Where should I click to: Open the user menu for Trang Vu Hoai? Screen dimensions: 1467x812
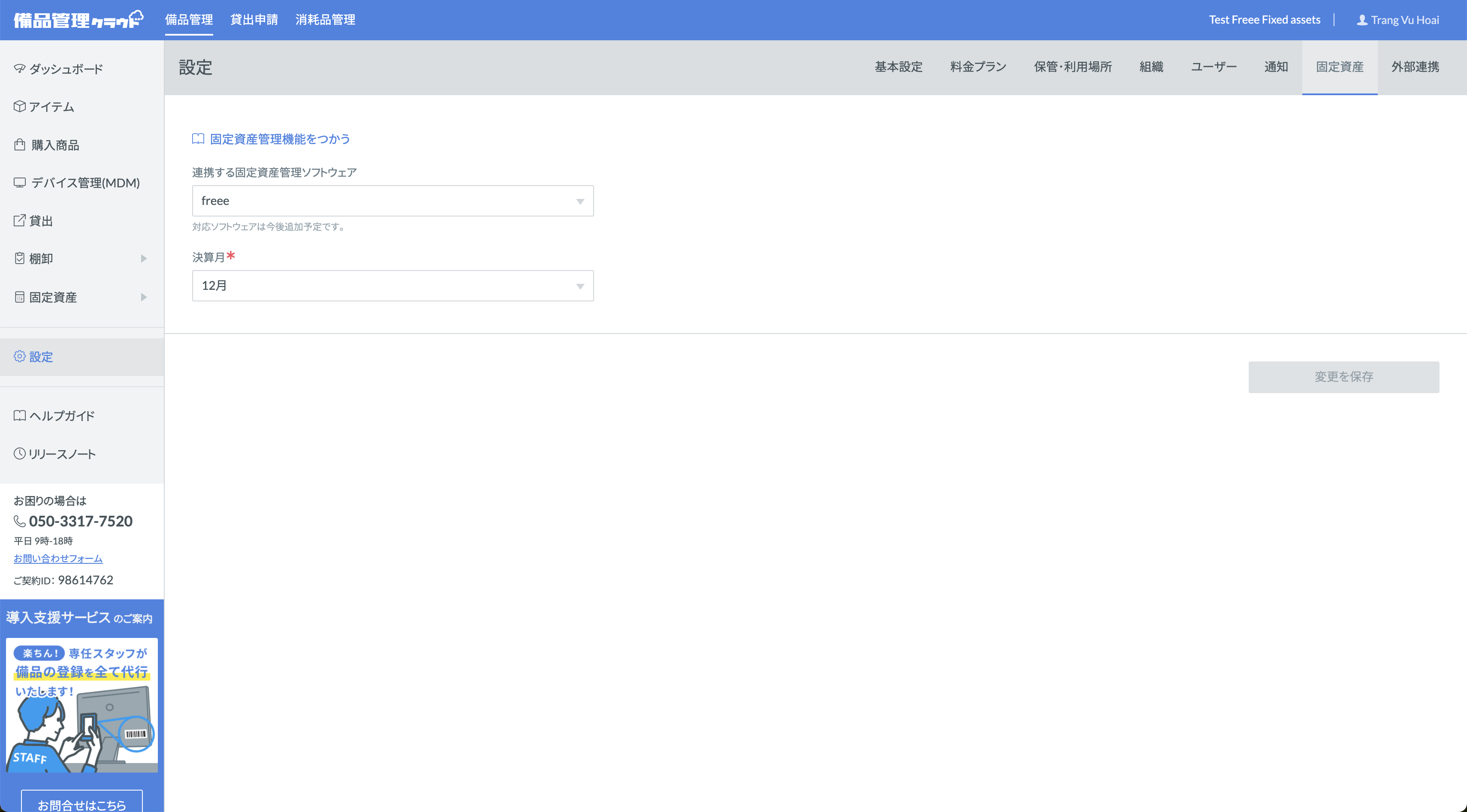(1398, 19)
